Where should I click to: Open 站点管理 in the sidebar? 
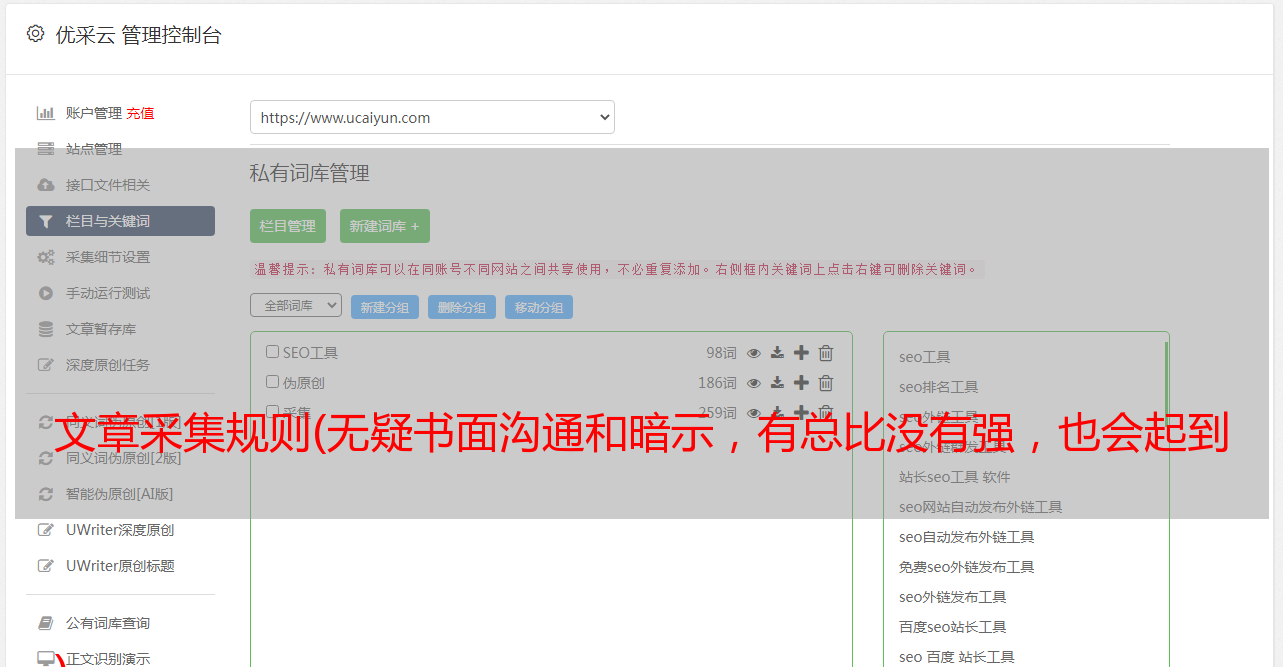point(94,149)
